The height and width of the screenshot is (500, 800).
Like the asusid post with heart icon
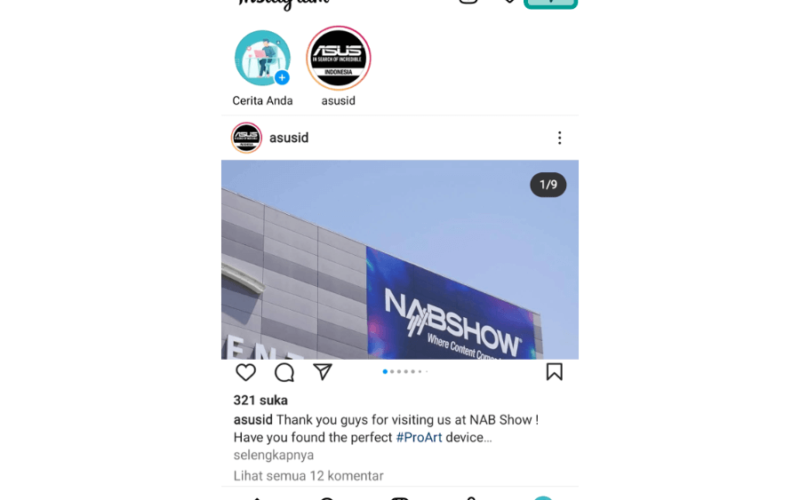[245, 372]
